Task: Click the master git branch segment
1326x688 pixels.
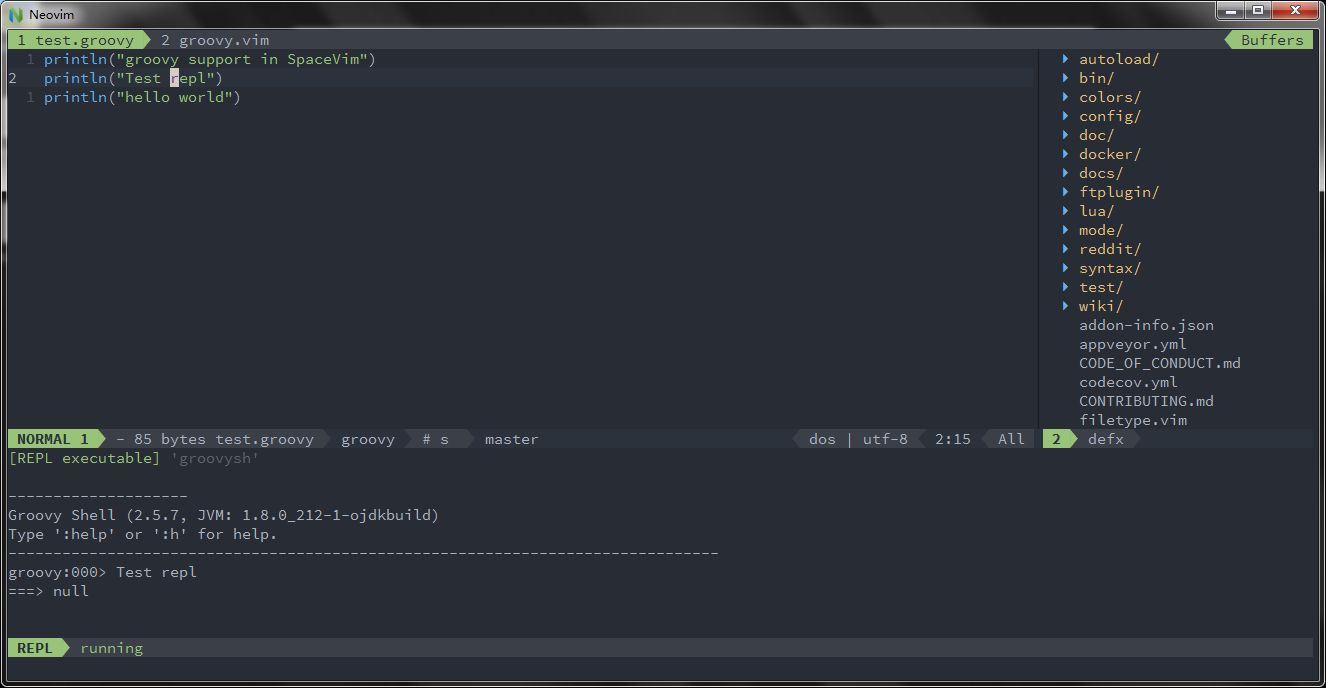Action: (511, 439)
